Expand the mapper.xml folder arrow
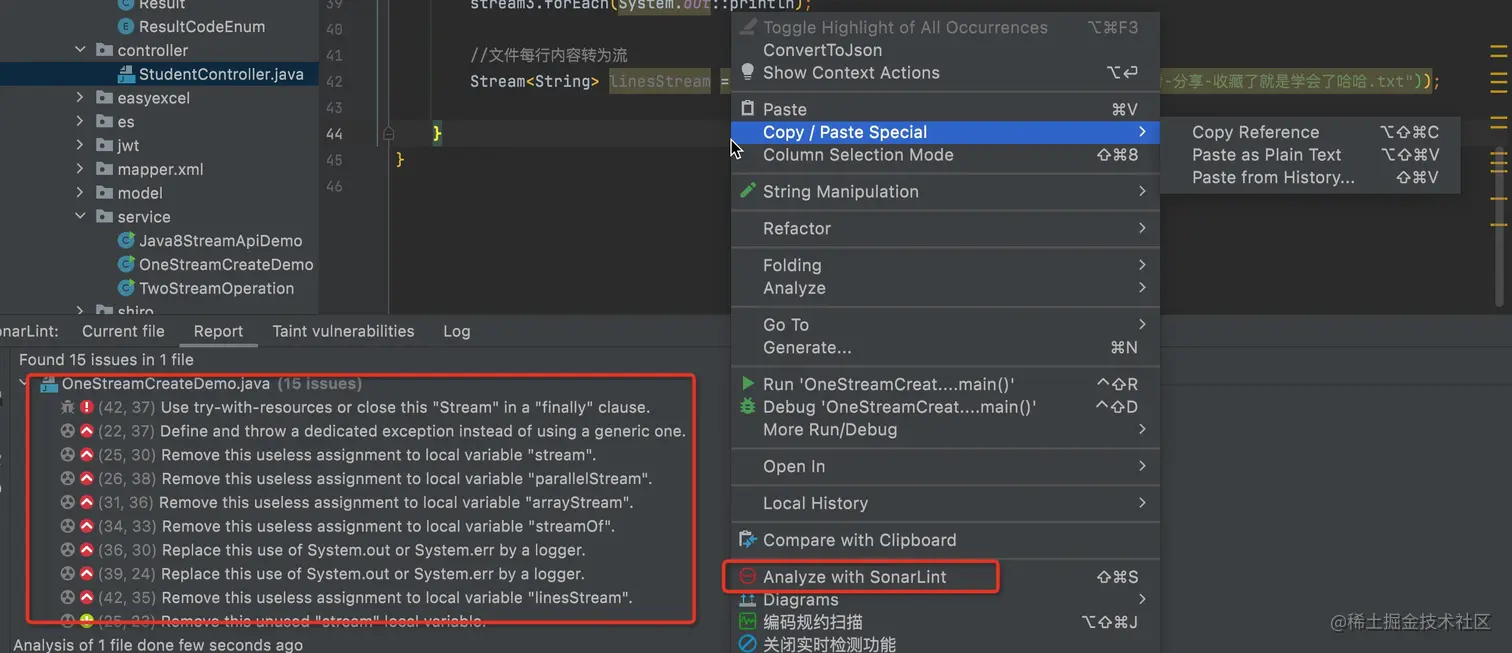The width and height of the screenshot is (1512, 653). [x=80, y=169]
